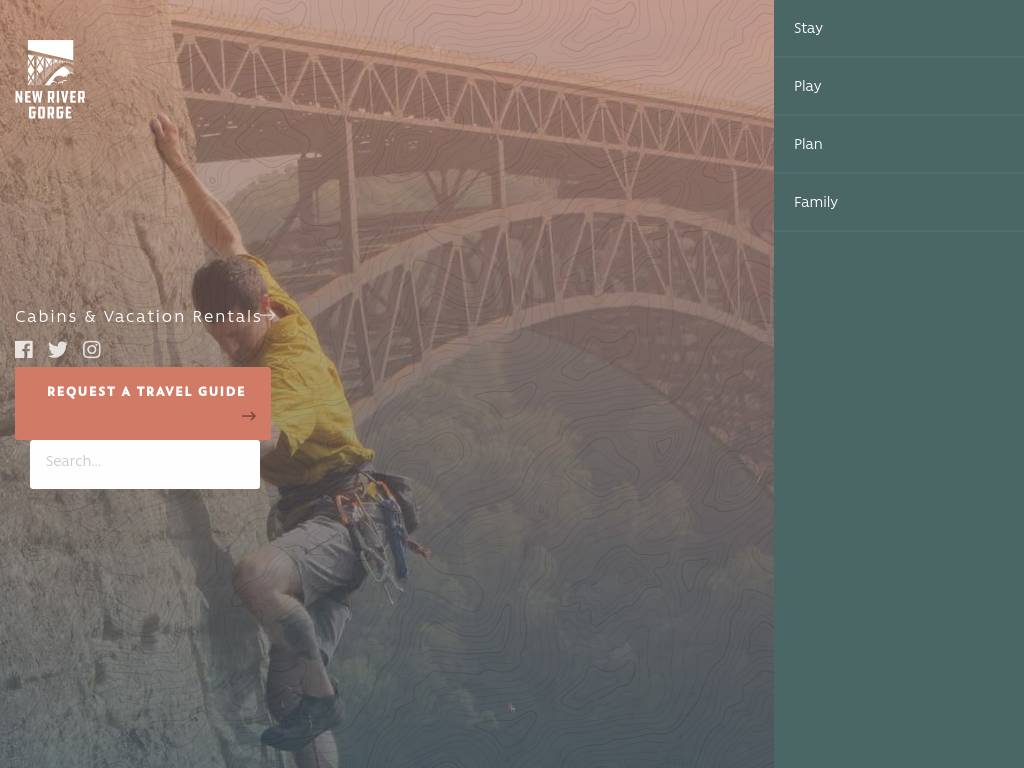Image resolution: width=1024 pixels, height=768 pixels.
Task: Follow the Cabins & Vacation Rentals link
Action: 138,316
